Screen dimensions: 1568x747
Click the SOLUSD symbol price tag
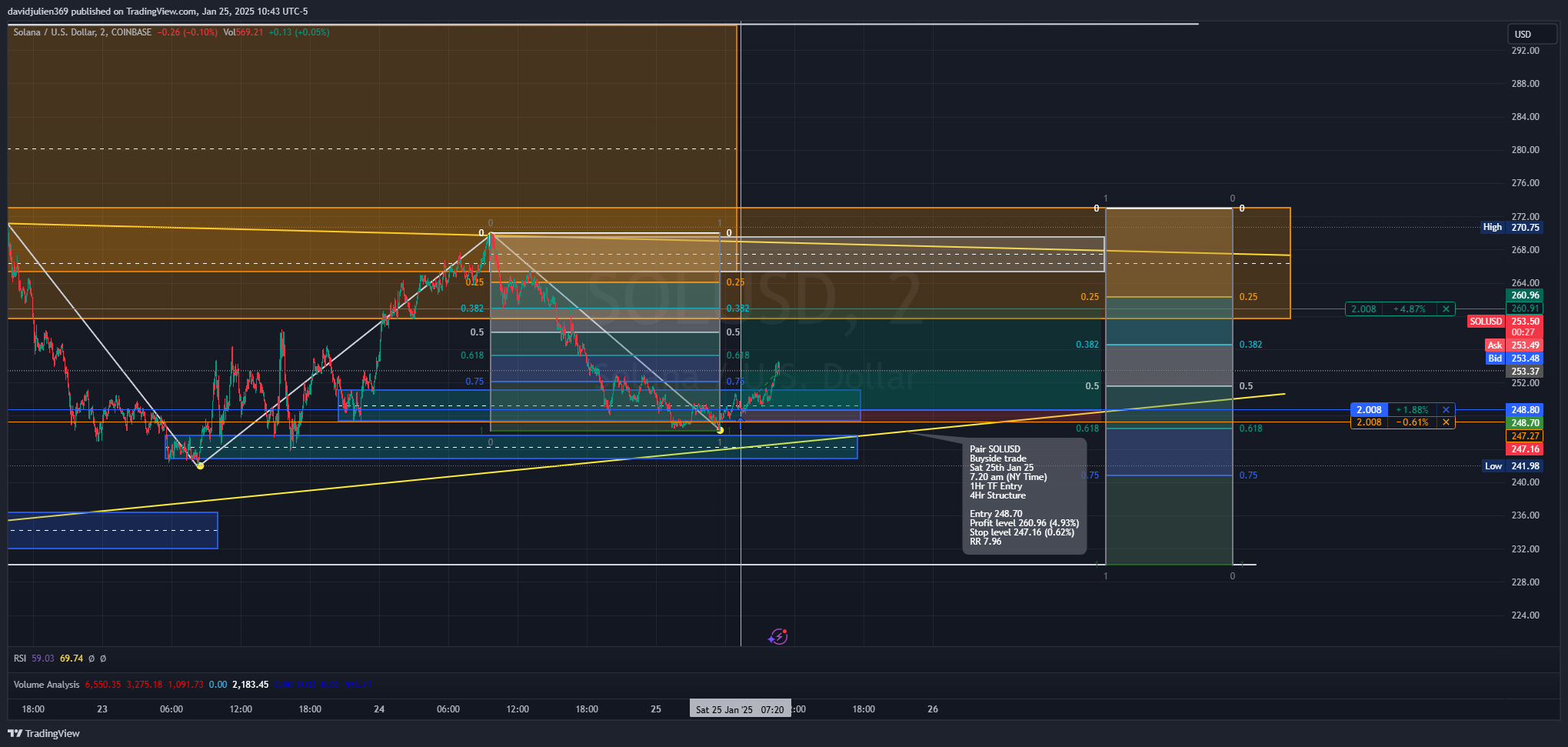click(x=1486, y=322)
